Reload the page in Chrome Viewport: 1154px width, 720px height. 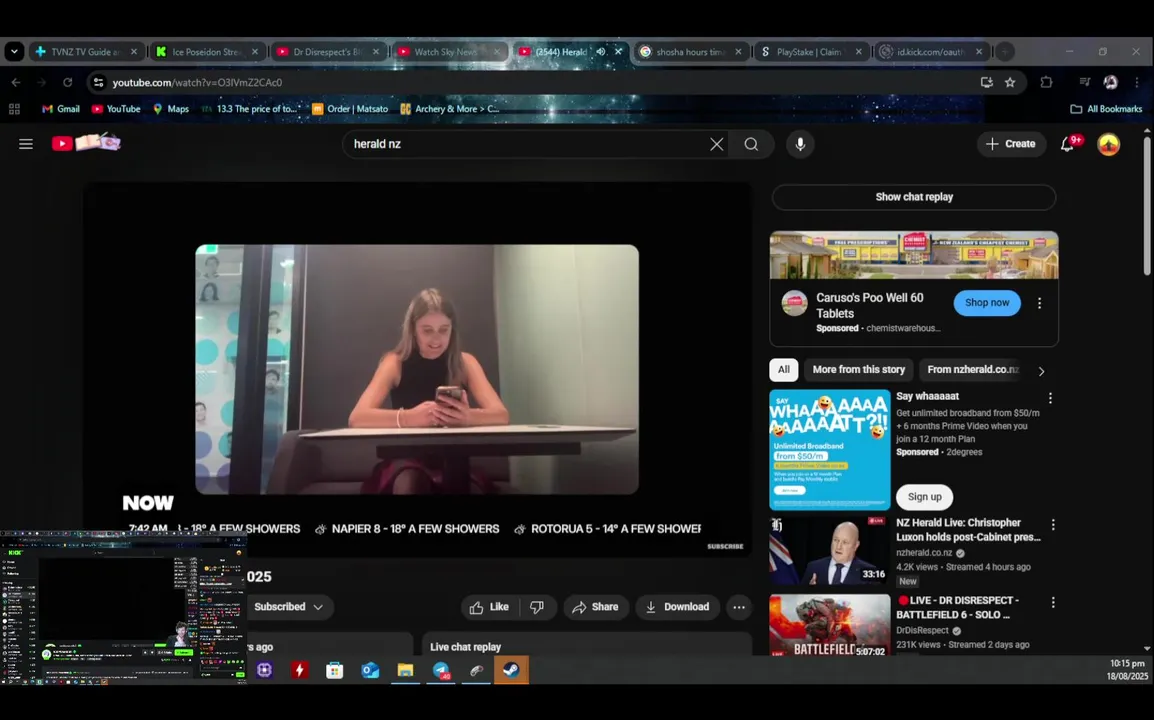click(68, 82)
